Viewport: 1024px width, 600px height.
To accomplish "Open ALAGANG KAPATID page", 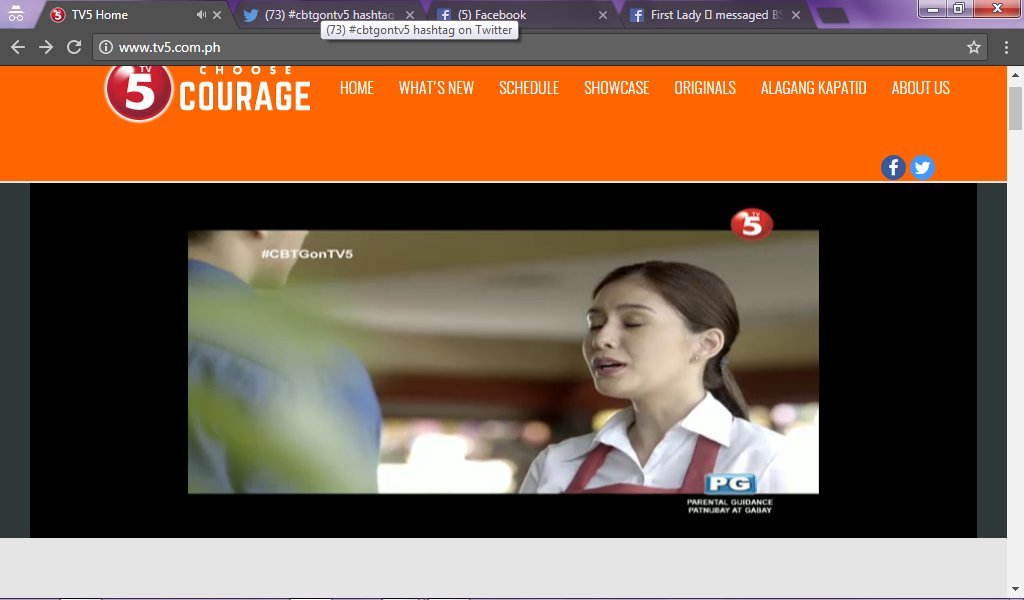I will (x=813, y=87).
